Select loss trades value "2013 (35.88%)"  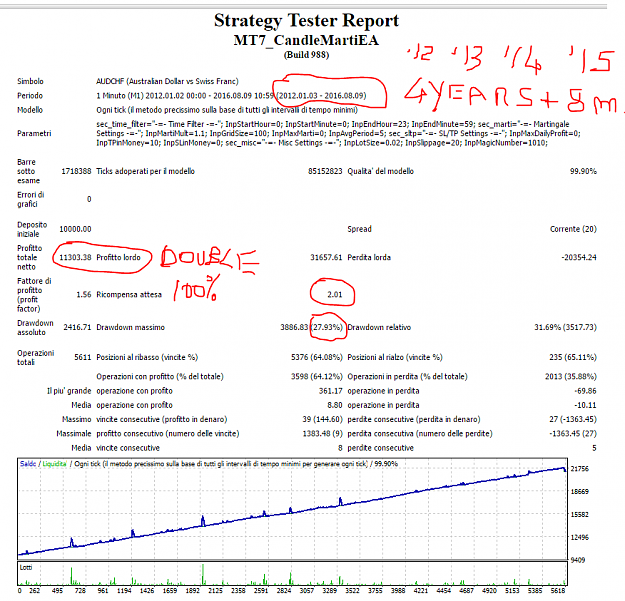pyautogui.click(x=571, y=376)
